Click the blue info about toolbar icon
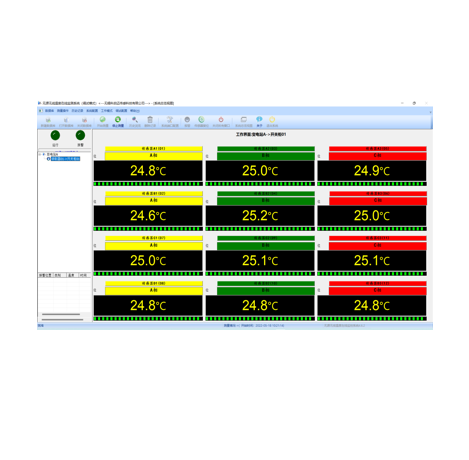This screenshot has height=460, width=469. (x=259, y=119)
